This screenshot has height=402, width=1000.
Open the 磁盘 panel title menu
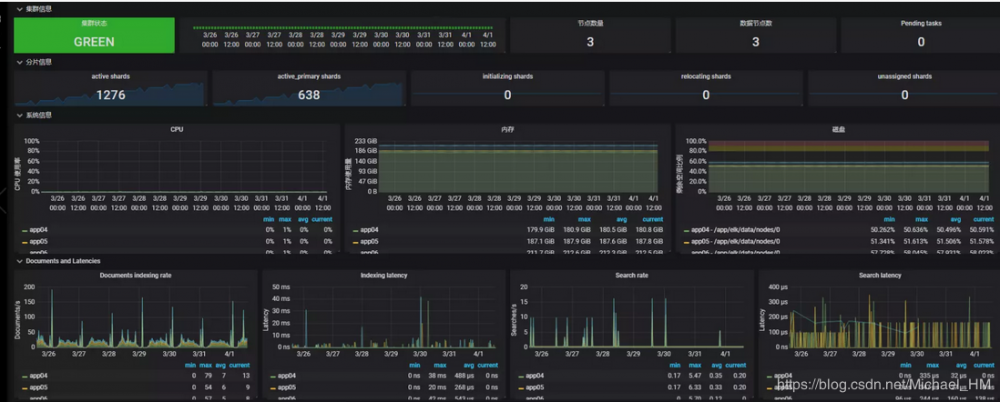pos(837,129)
